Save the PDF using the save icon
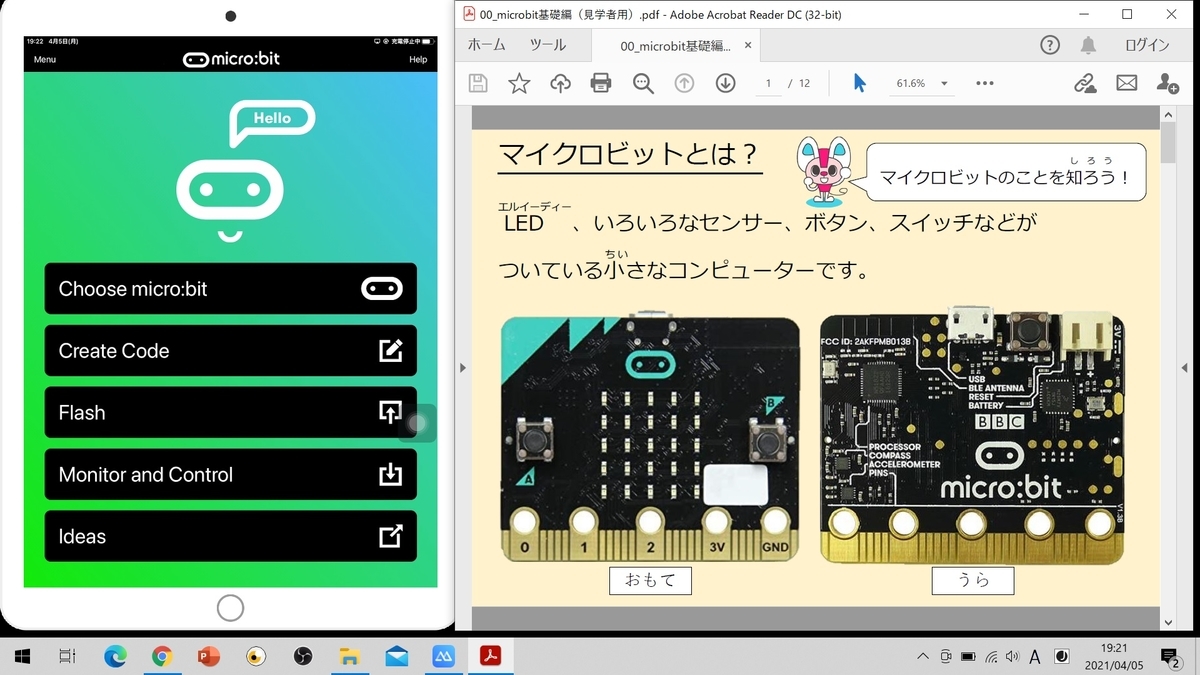 (477, 83)
